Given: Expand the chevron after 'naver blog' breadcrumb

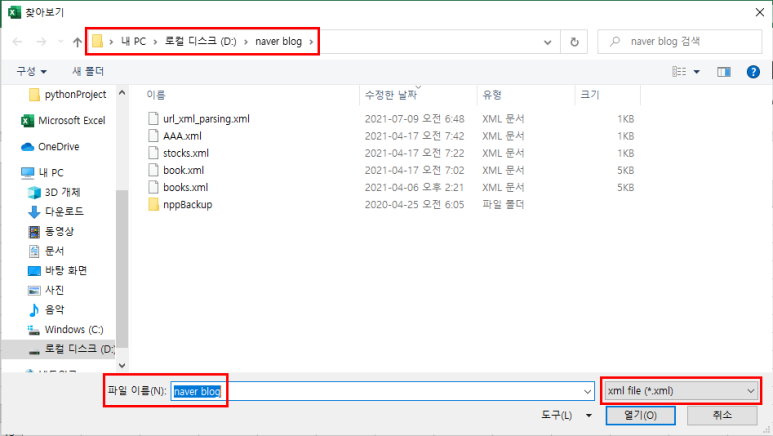Looking at the screenshot, I should tap(311, 41).
